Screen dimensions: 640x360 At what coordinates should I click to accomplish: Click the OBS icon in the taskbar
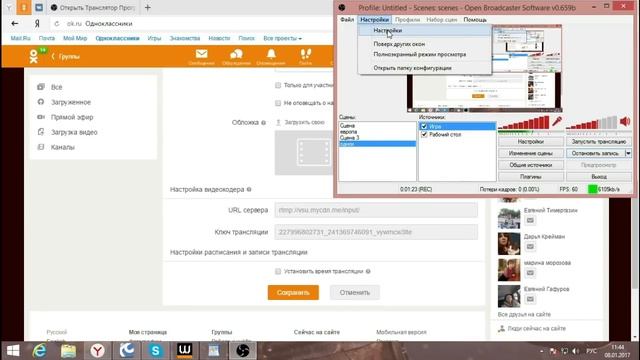click(243, 351)
